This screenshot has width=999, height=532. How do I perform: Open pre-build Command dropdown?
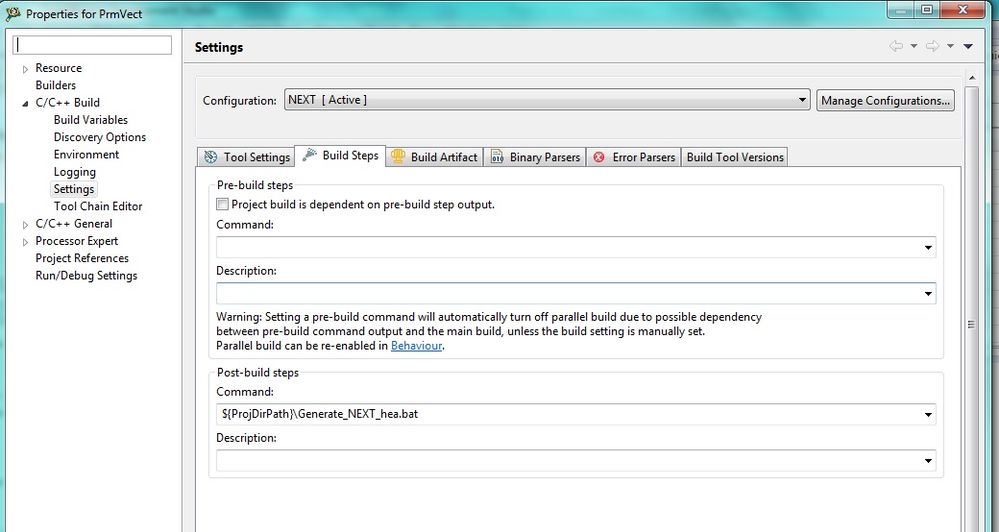[928, 247]
